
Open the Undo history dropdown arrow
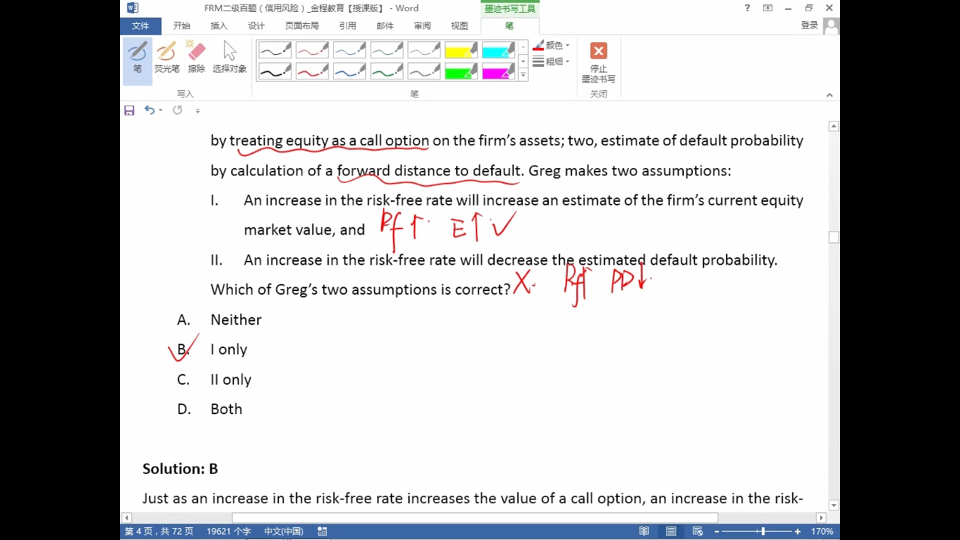click(160, 110)
